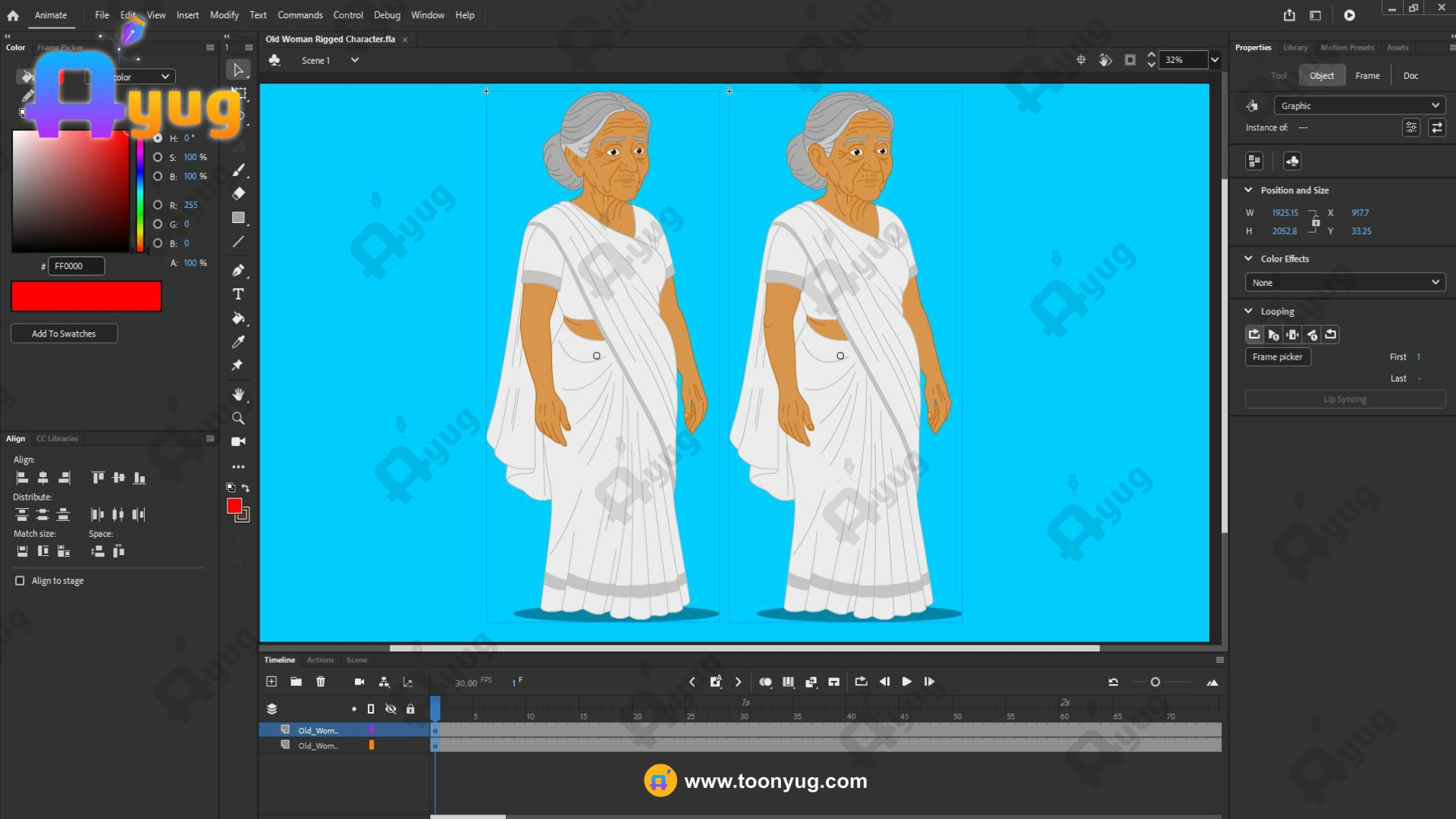This screenshot has width=1456, height=819.
Task: Select the Text tool
Action: (x=238, y=294)
